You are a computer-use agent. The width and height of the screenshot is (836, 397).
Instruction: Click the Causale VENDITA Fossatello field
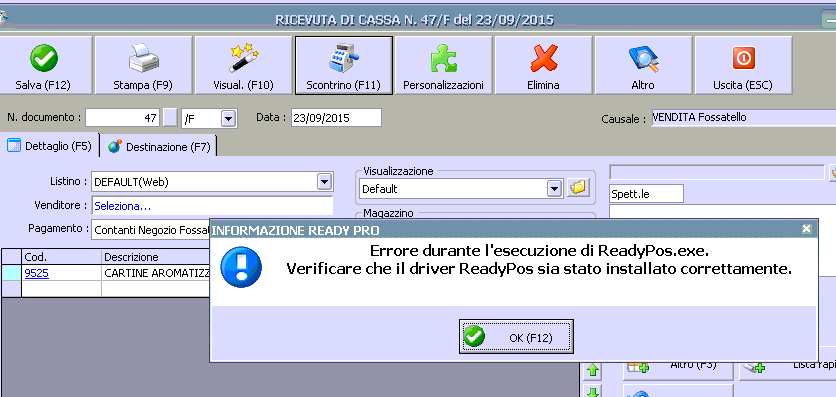click(743, 118)
